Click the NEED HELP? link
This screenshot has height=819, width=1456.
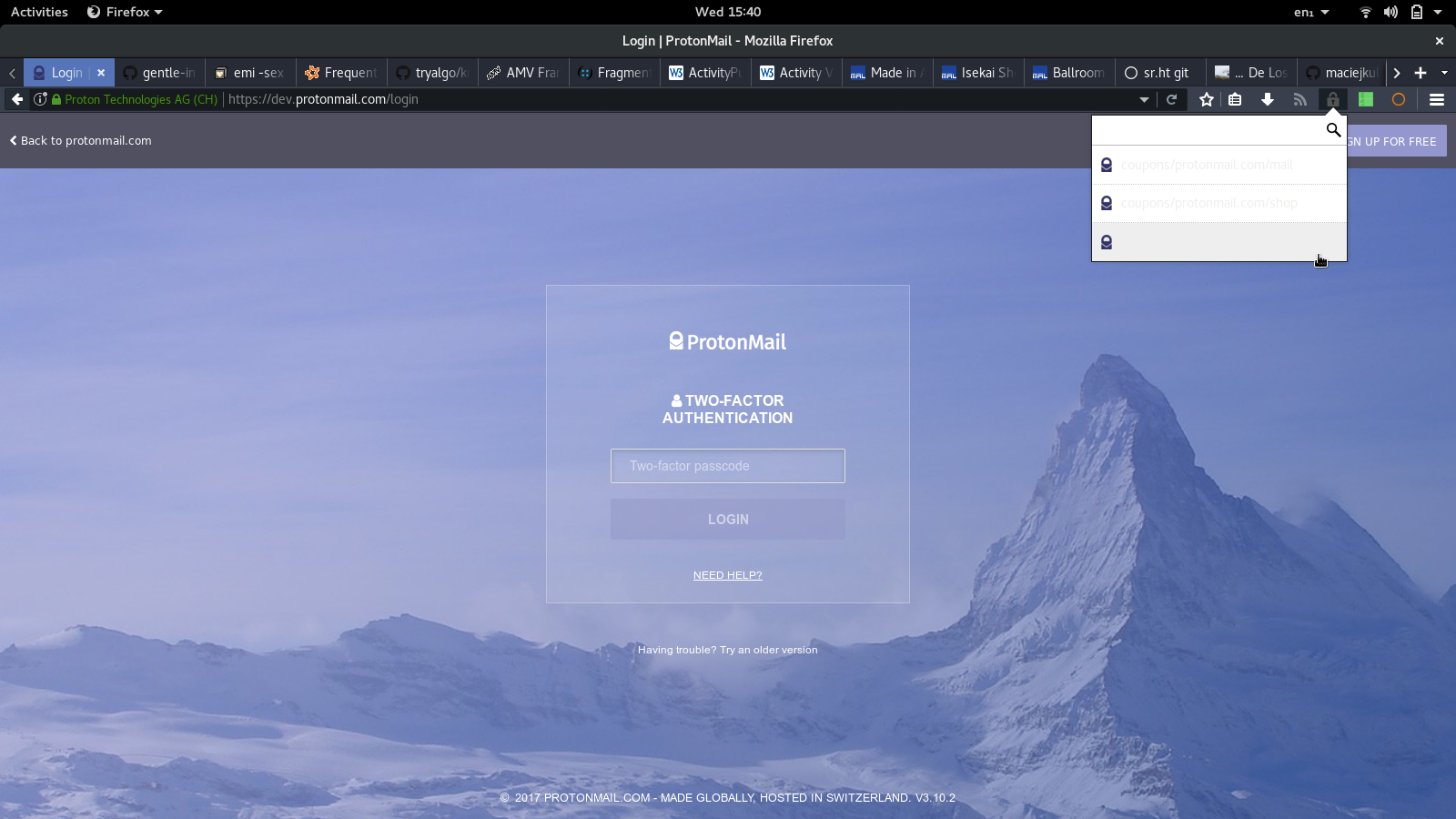click(727, 574)
